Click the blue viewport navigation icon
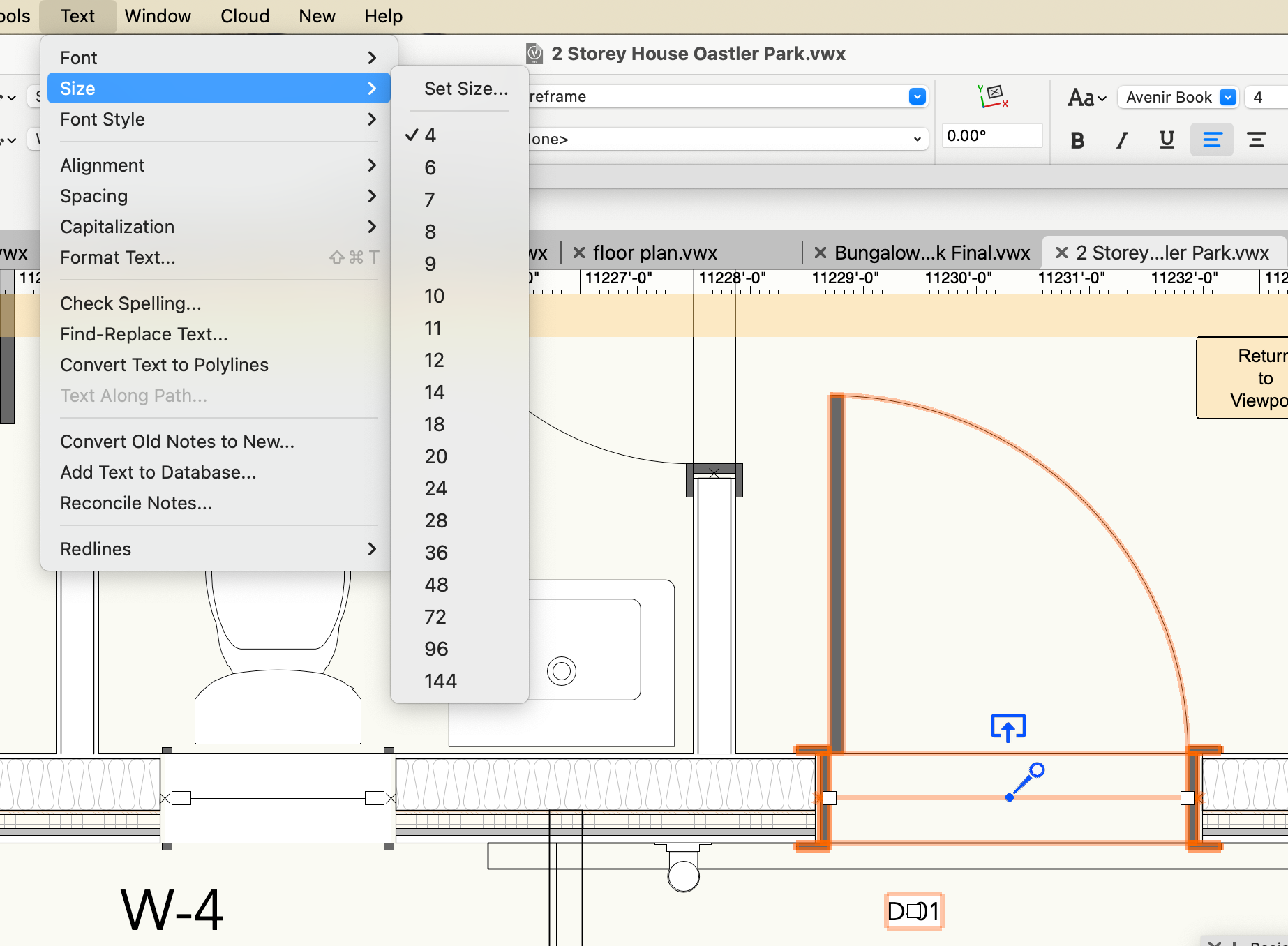Image resolution: width=1288 pixels, height=946 pixels. [x=1008, y=727]
